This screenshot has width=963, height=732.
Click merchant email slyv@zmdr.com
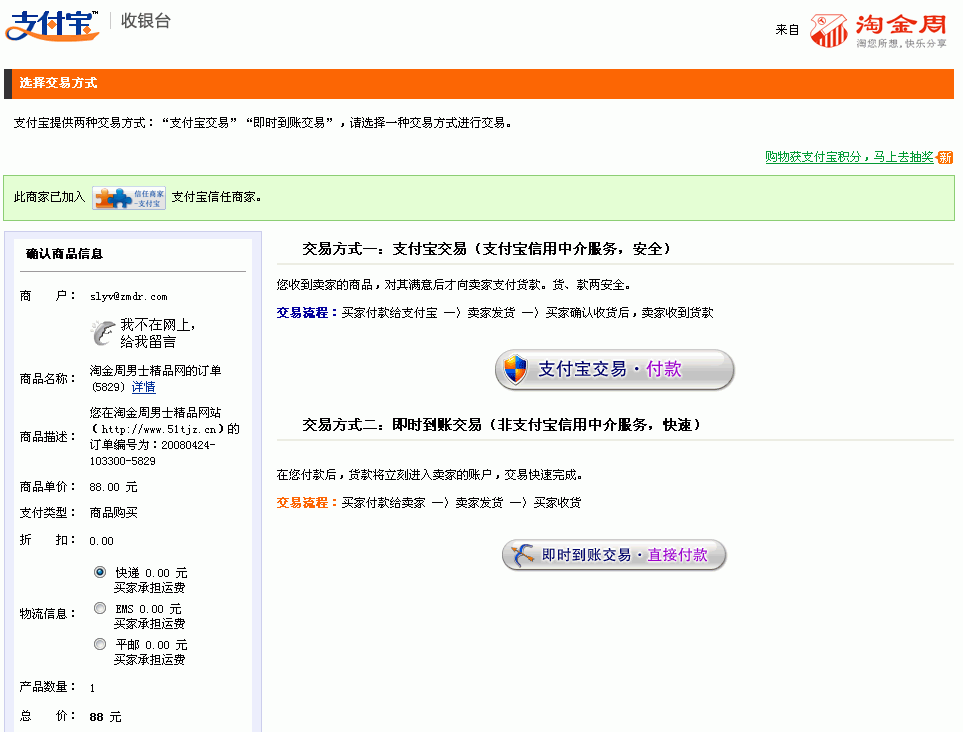click(x=129, y=297)
